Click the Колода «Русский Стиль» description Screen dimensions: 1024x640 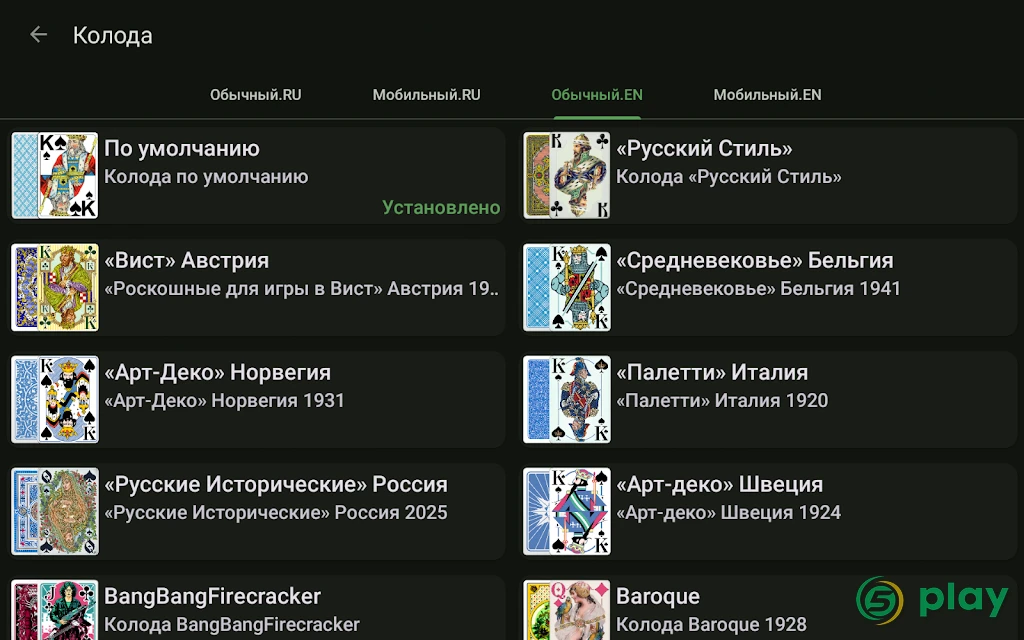click(x=729, y=177)
